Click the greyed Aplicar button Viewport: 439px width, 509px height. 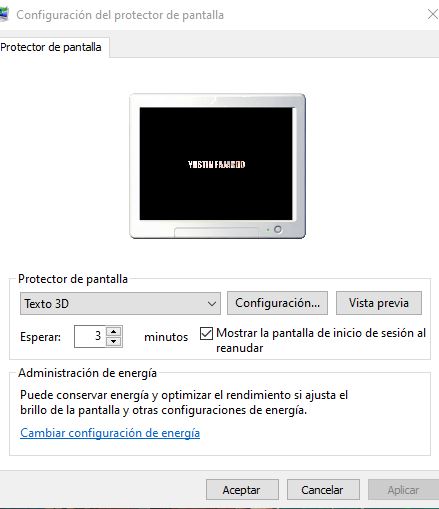coord(403,490)
